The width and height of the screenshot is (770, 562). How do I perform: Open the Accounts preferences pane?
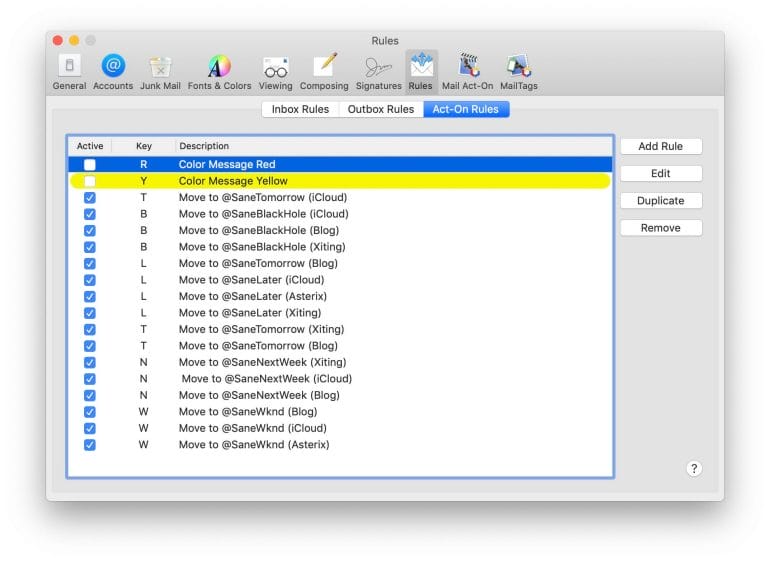[113, 72]
